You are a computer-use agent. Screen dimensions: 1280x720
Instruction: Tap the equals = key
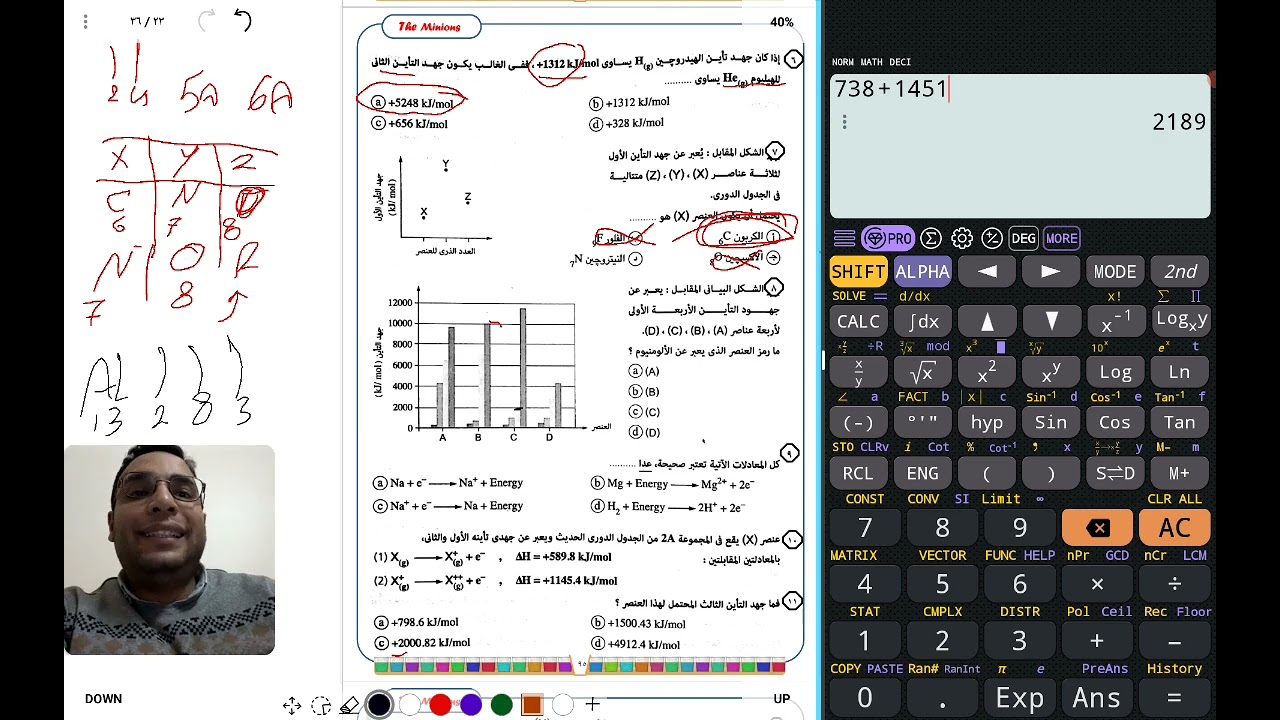click(x=1175, y=698)
